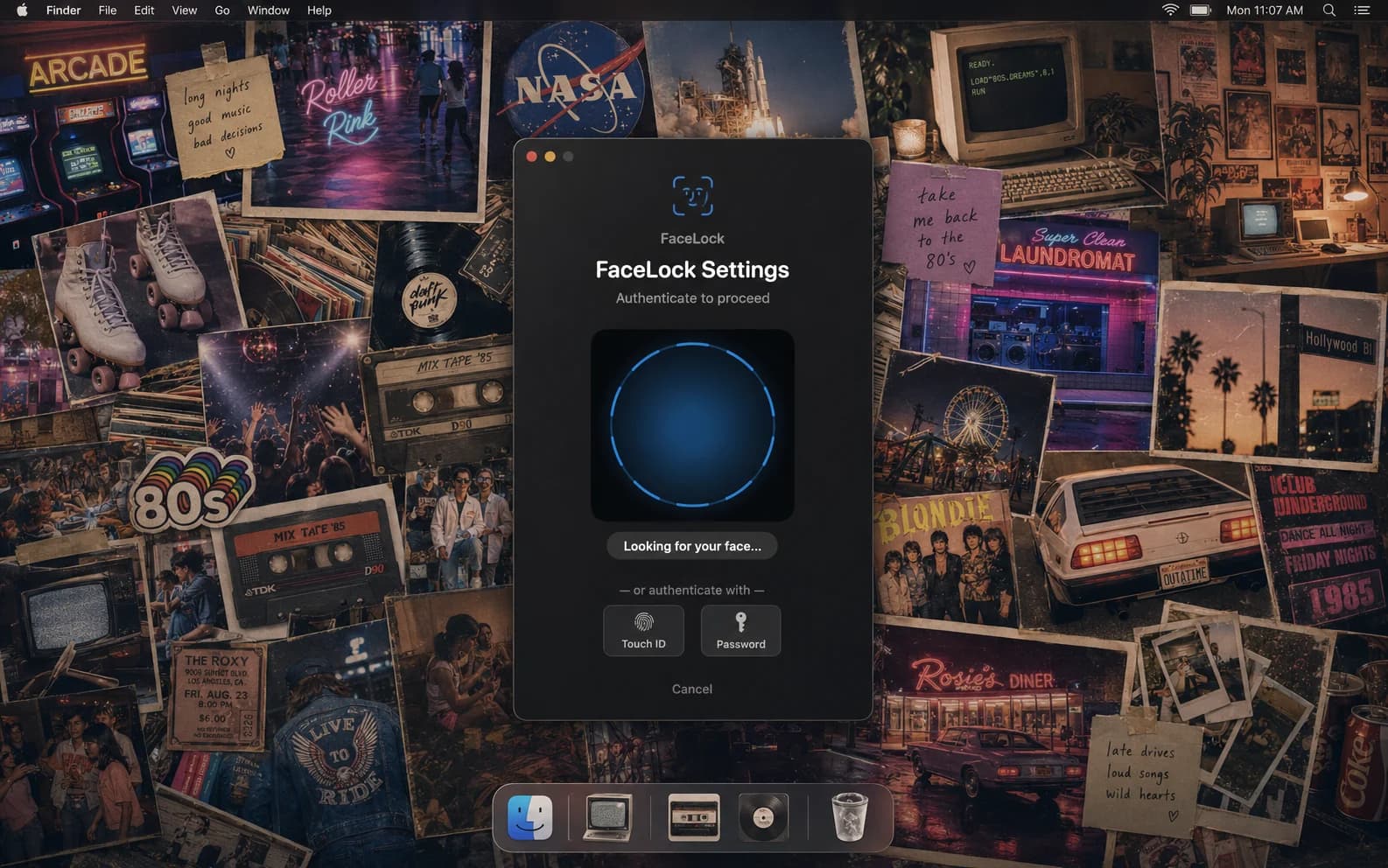
Task: Authenticate with Touch ID button
Action: tap(643, 630)
